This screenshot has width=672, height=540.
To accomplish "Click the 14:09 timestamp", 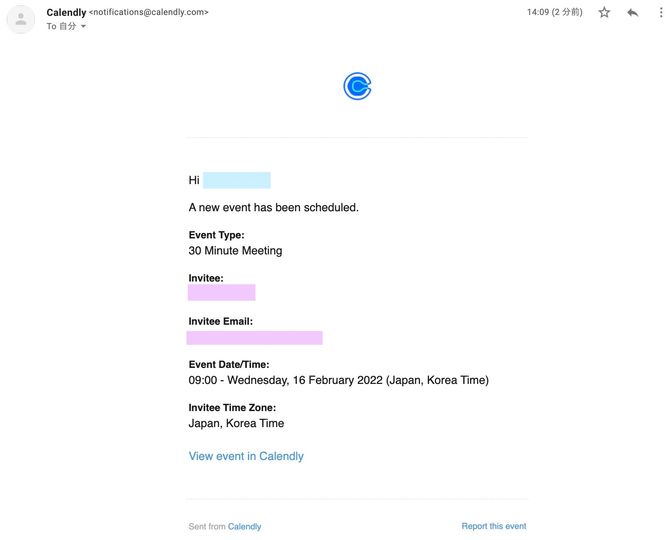I will [x=555, y=12].
